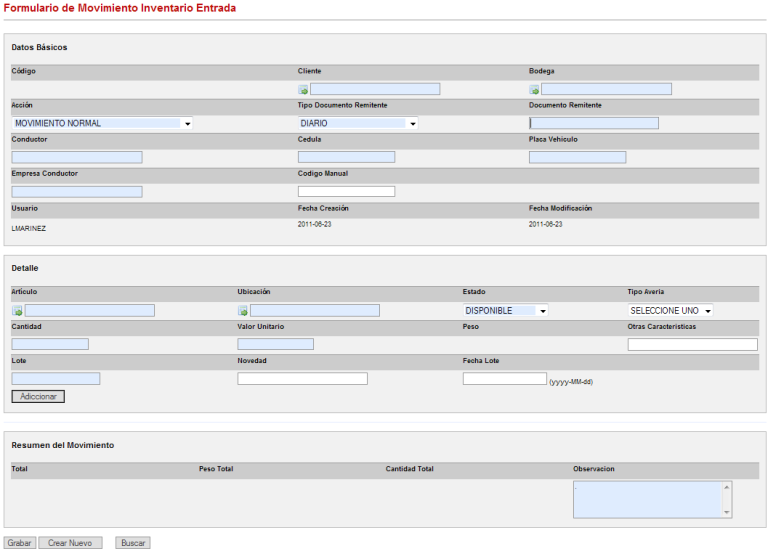Click into the Conductor text field

[77, 157]
